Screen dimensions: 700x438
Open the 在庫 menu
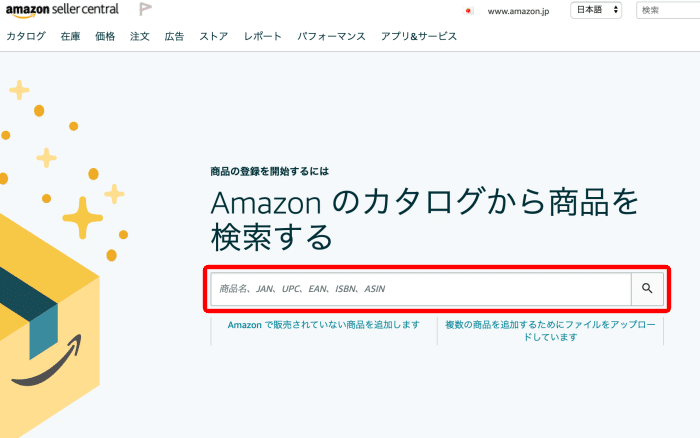[x=70, y=36]
